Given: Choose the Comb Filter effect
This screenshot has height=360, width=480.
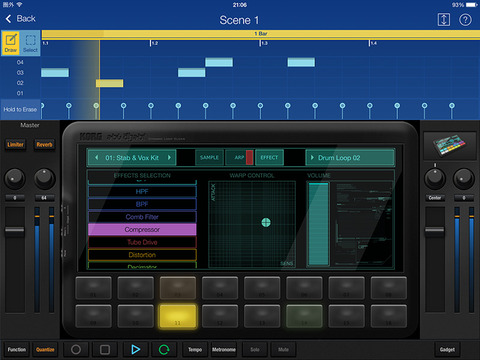Looking at the screenshot, I should [142, 217].
